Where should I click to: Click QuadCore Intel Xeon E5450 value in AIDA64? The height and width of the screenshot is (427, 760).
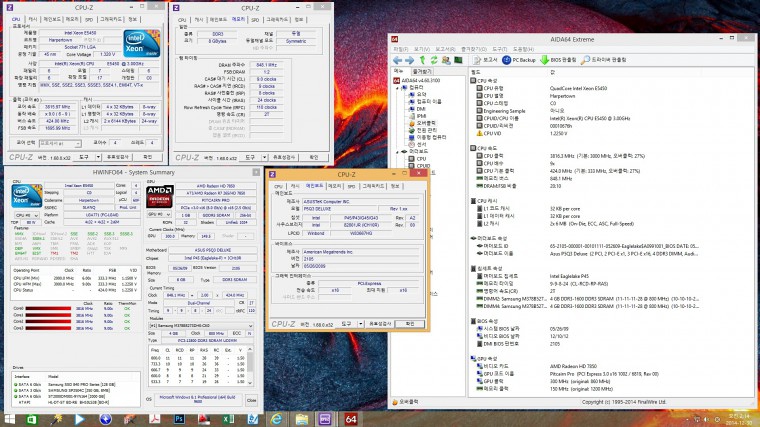pyautogui.click(x=578, y=88)
